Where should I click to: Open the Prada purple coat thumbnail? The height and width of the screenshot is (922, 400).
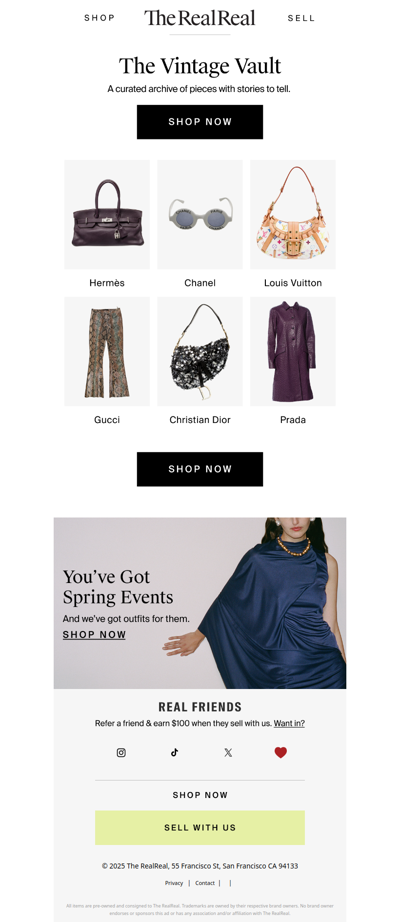[x=293, y=352]
